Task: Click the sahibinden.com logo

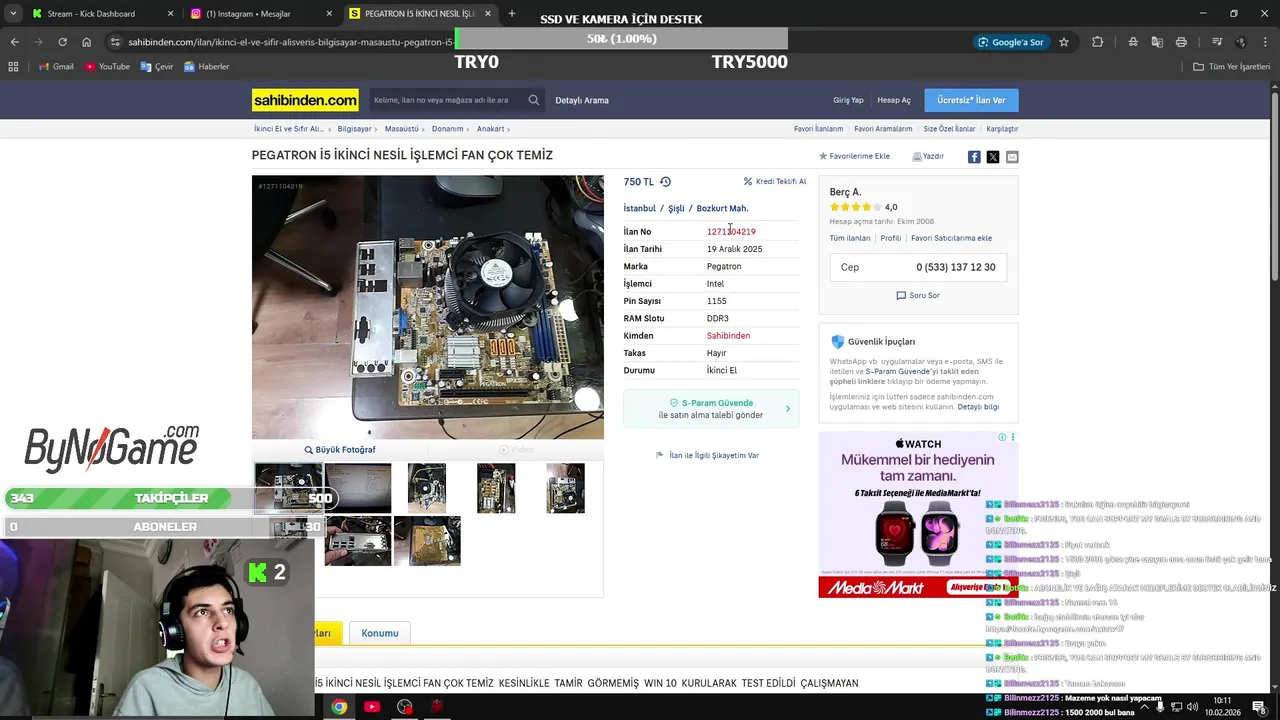Action: (305, 100)
